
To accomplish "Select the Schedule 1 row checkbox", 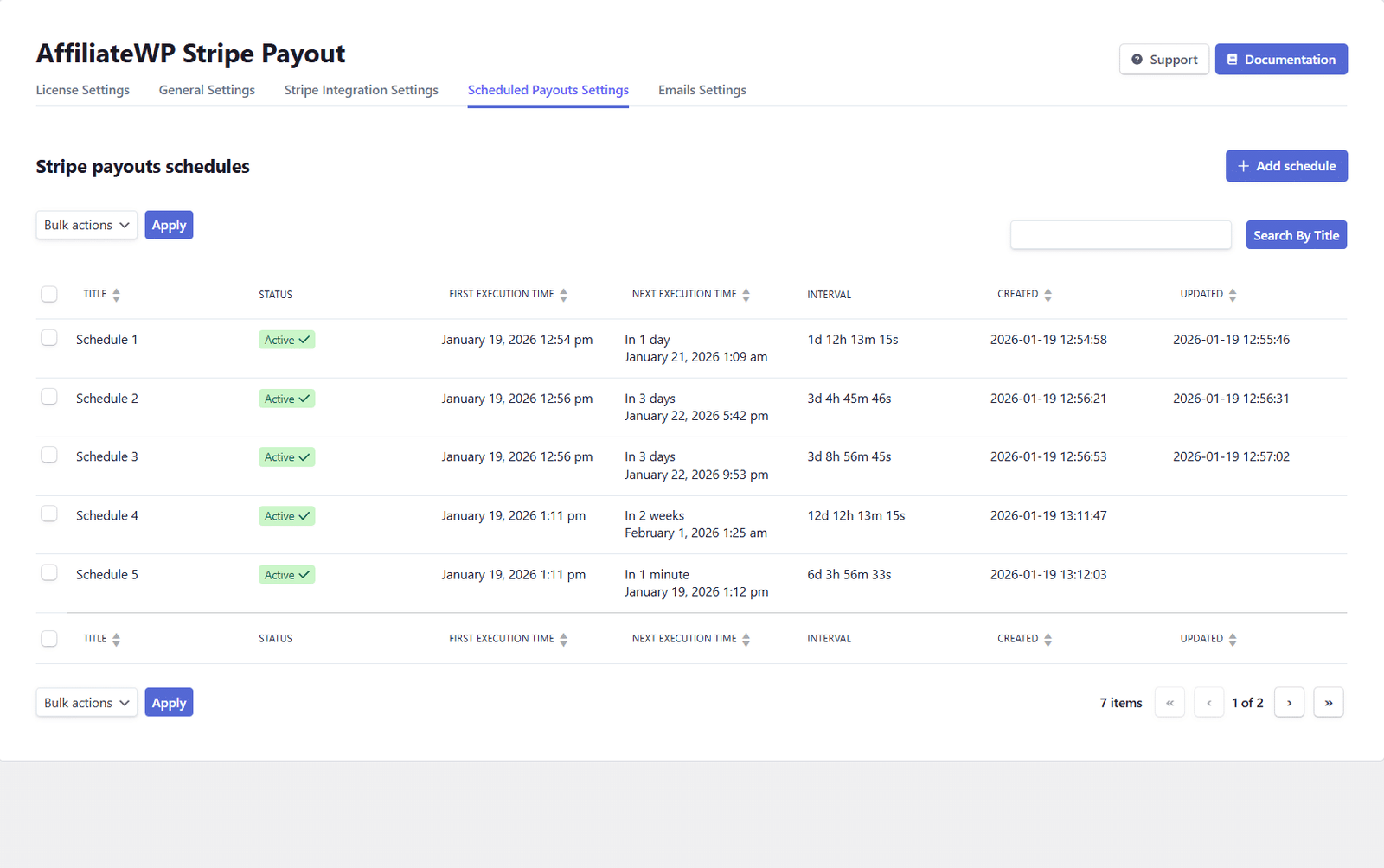I will pos(49,338).
